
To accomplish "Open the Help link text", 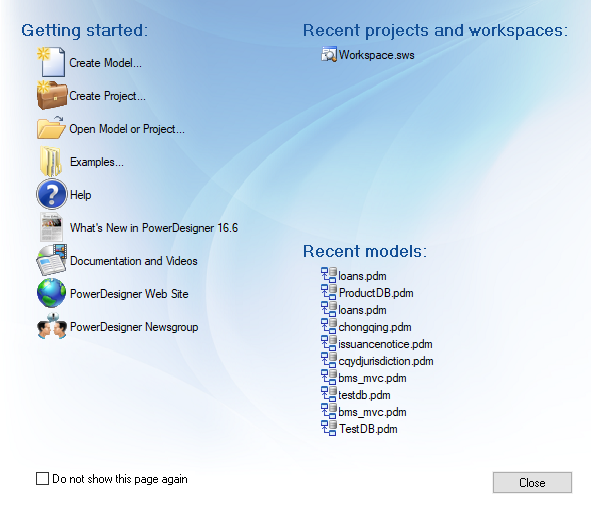I will click(x=81, y=195).
